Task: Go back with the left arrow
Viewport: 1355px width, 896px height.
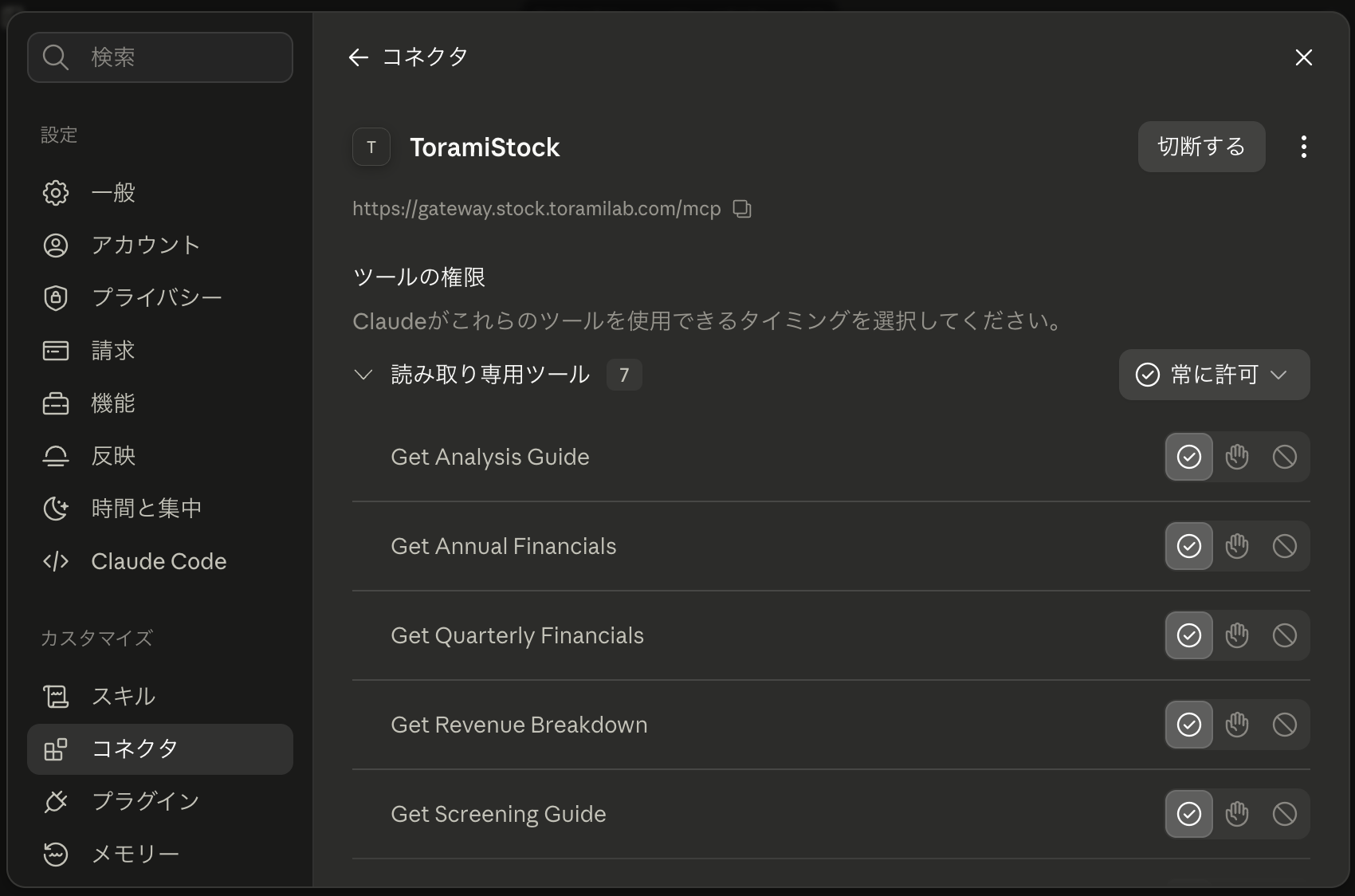Action: tap(359, 57)
